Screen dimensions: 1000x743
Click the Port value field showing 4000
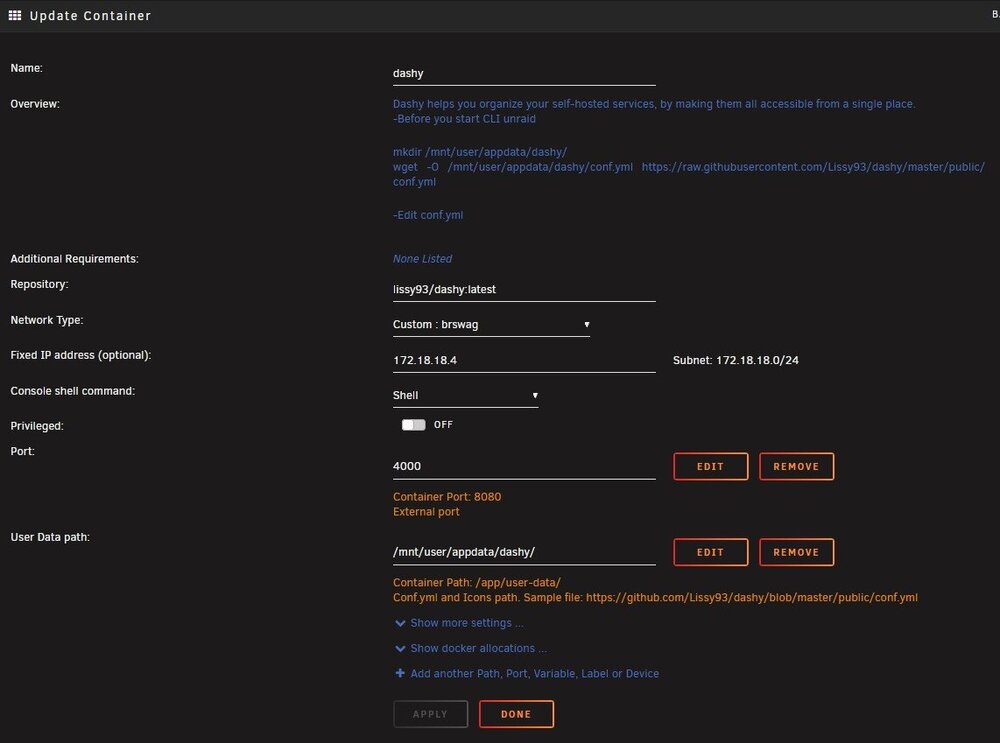pyautogui.click(x=524, y=467)
